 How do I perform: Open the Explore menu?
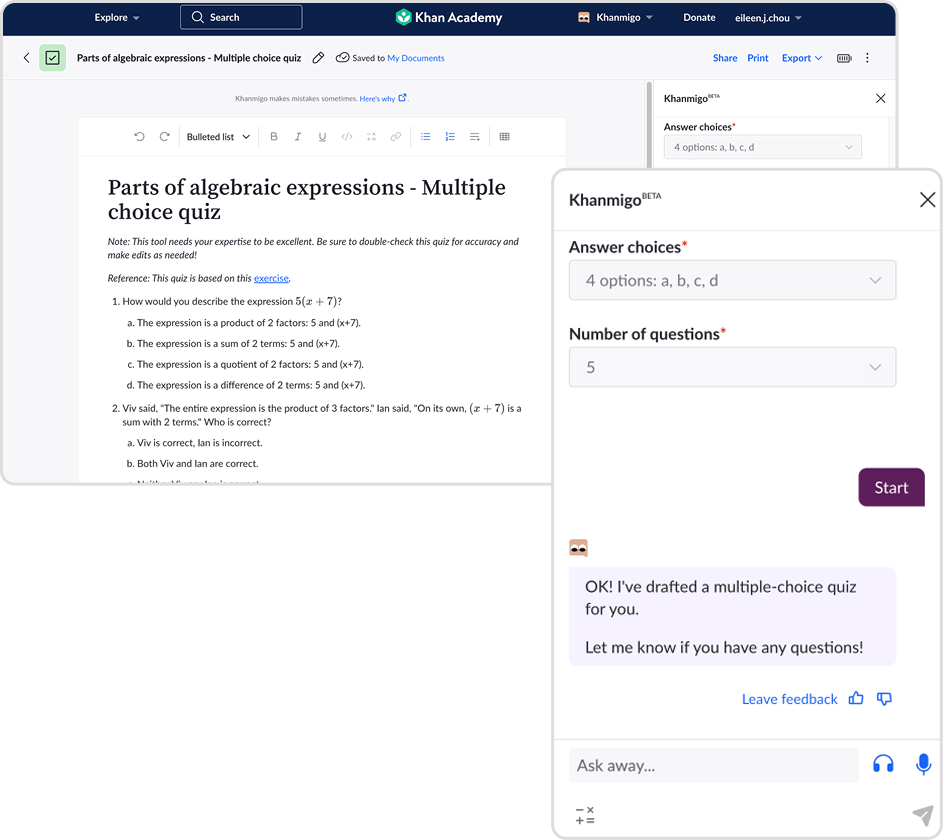[117, 17]
